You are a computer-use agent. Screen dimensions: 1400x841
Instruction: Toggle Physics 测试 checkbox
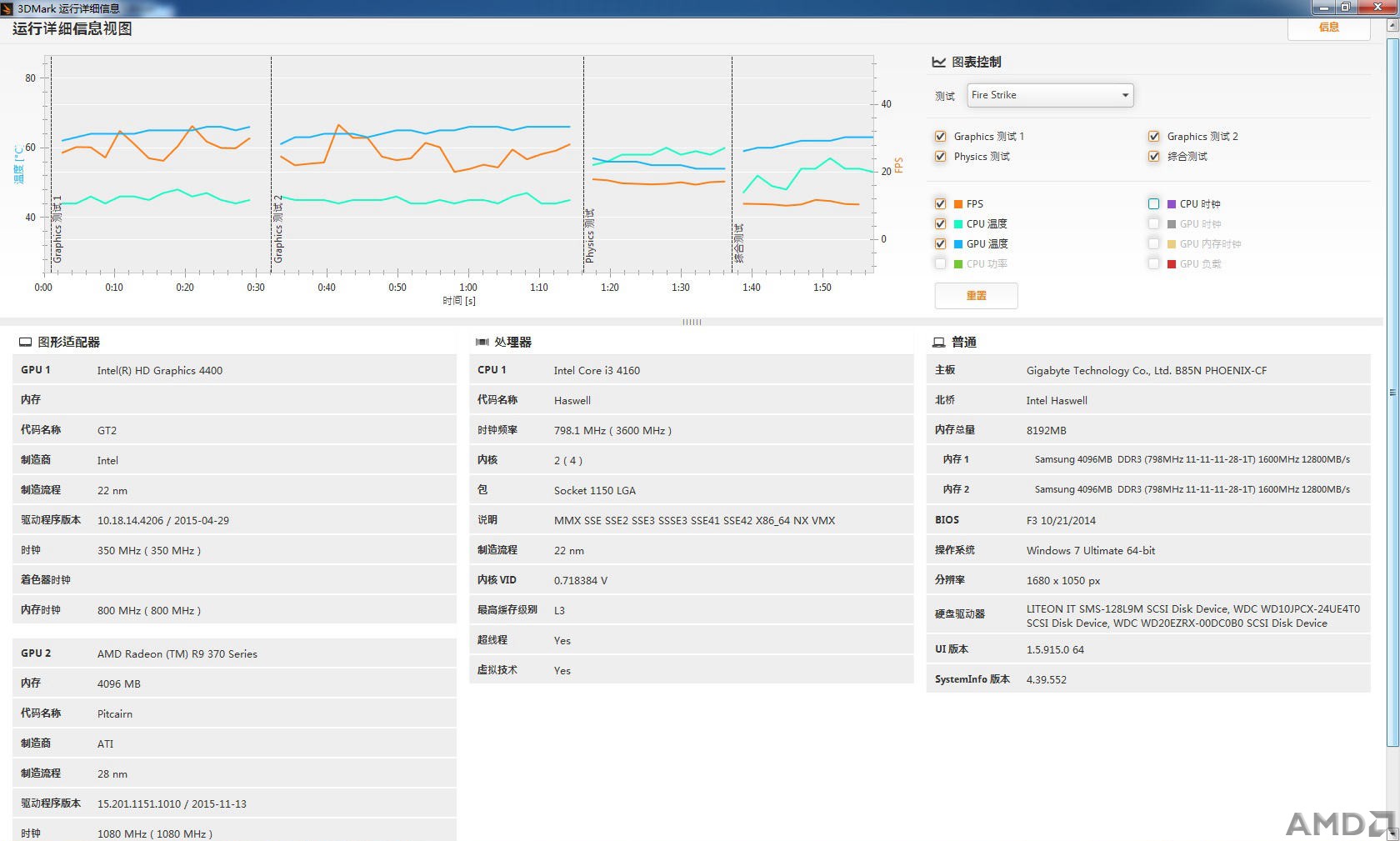pos(940,156)
